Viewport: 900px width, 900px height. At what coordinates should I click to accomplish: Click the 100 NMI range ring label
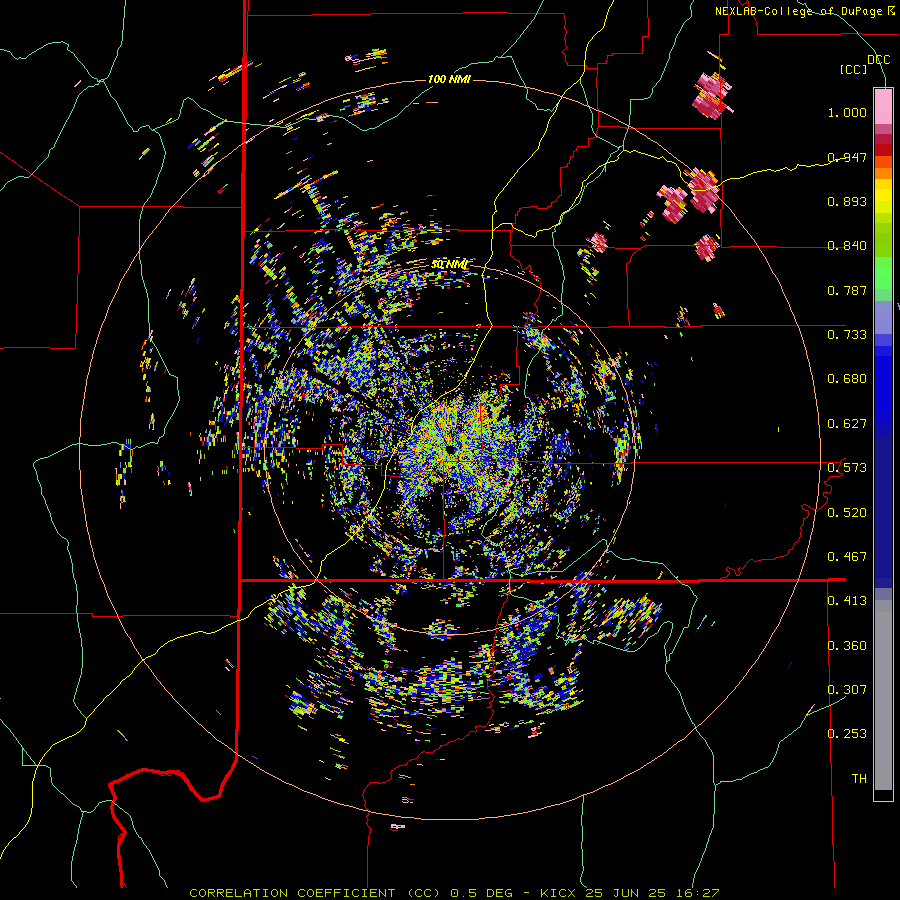449,79
